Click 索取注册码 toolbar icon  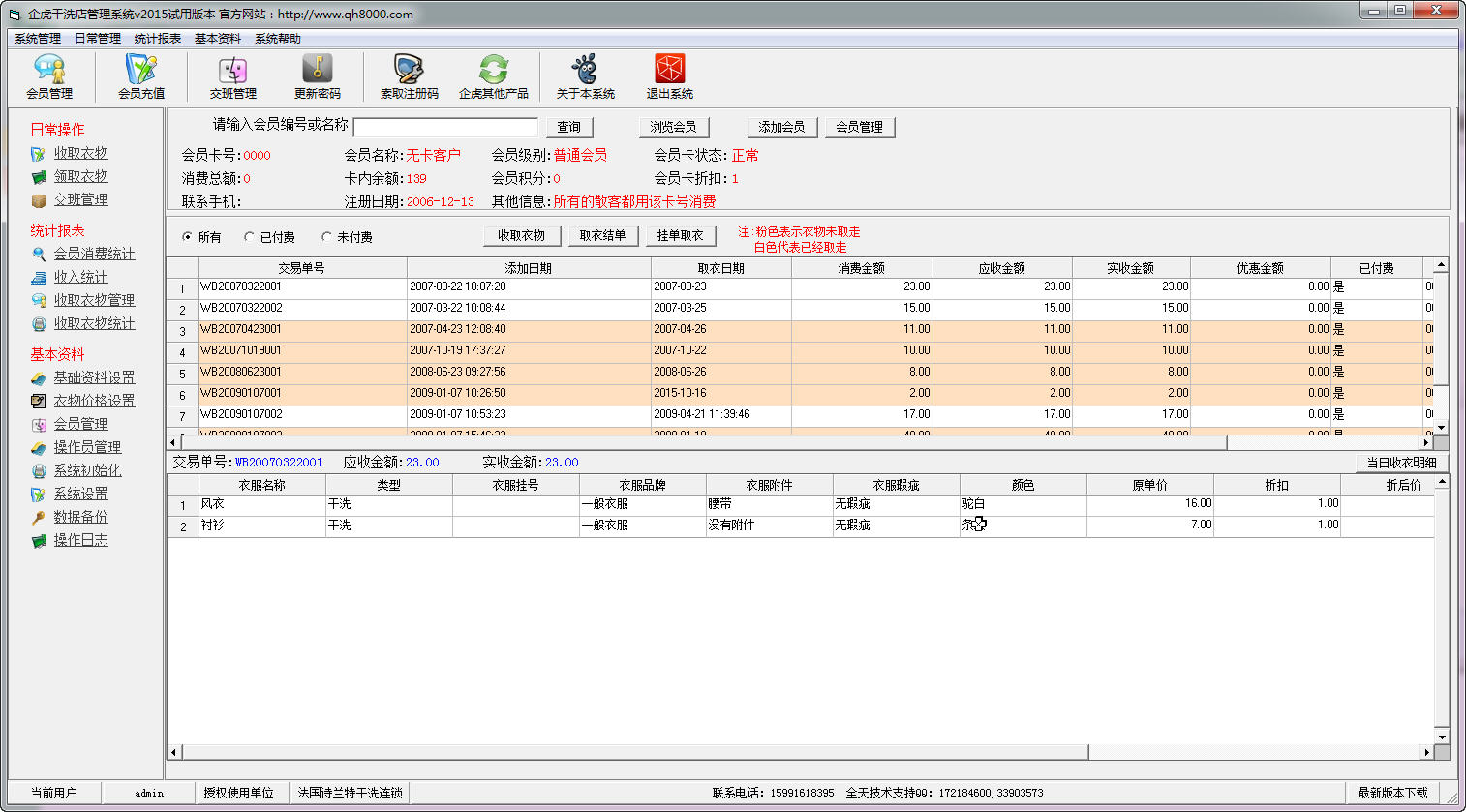coord(409,69)
